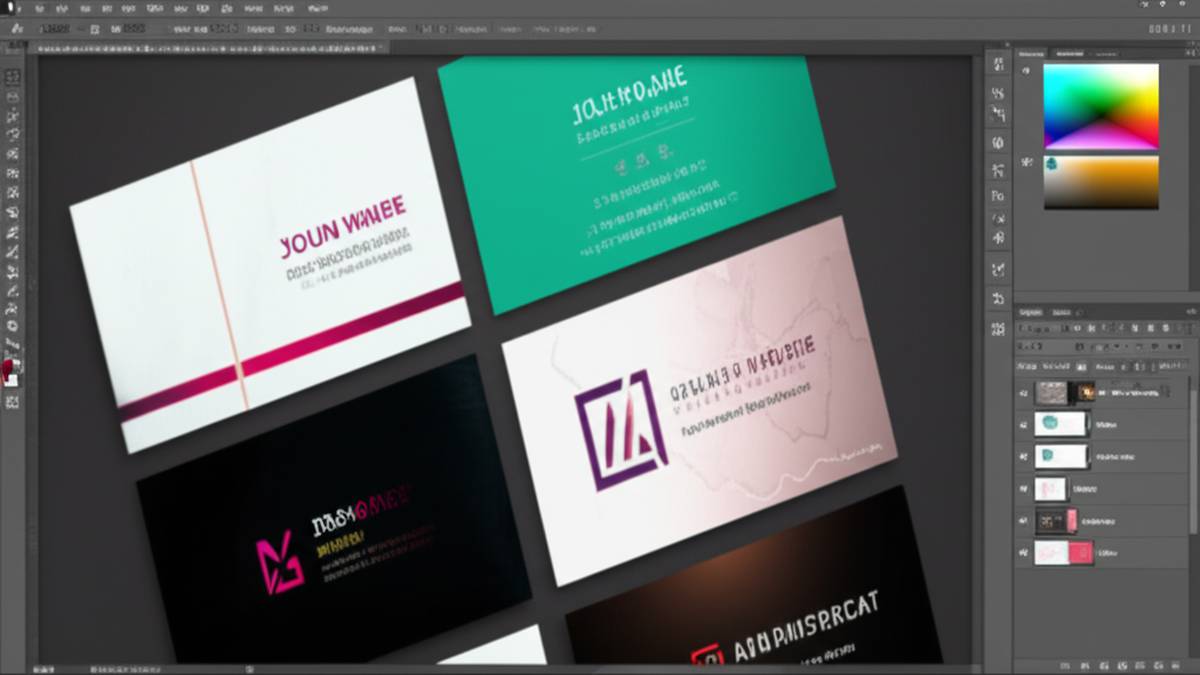Image resolution: width=1200 pixels, height=675 pixels.
Task: Hide the bottom layer with the red thumbnail
Action: [1023, 552]
